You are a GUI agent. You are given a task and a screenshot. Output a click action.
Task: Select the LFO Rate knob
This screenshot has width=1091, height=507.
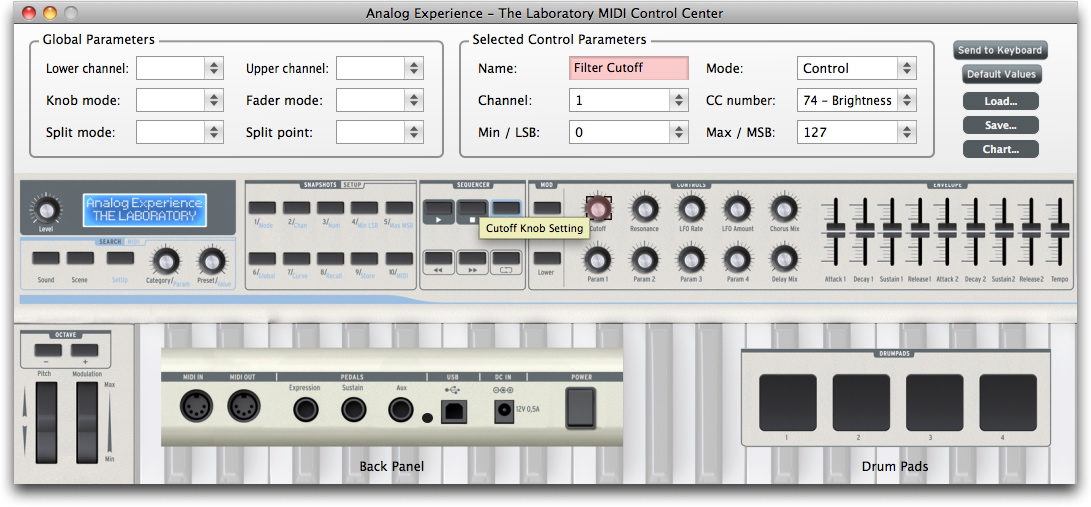691,208
